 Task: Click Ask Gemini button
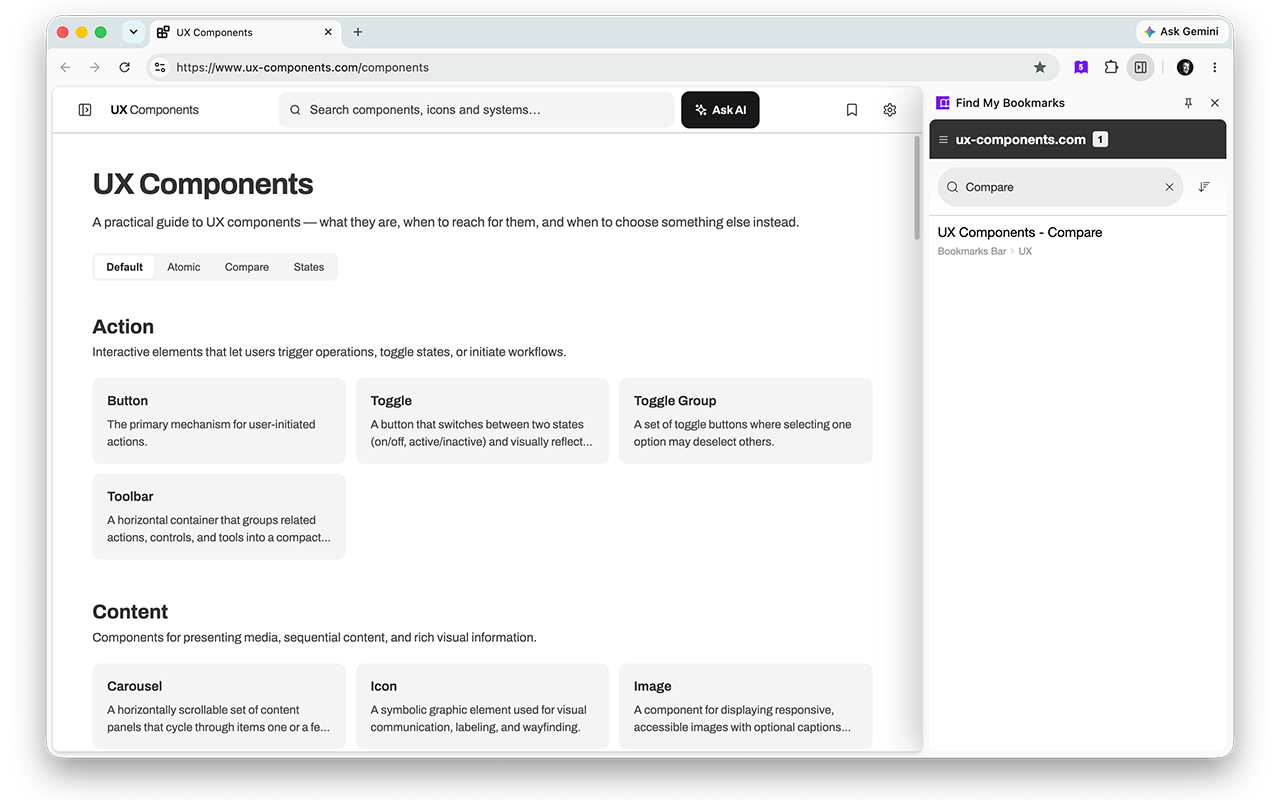click(1182, 32)
